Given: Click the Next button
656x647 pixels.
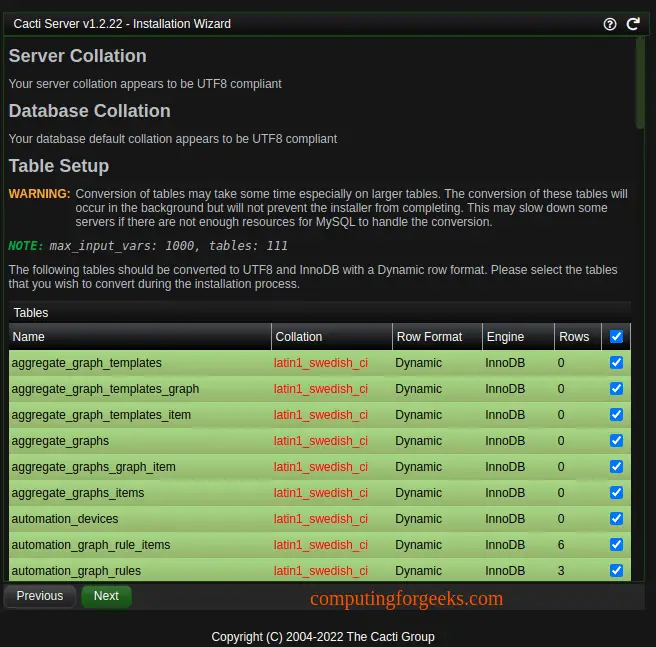Looking at the screenshot, I should (106, 596).
